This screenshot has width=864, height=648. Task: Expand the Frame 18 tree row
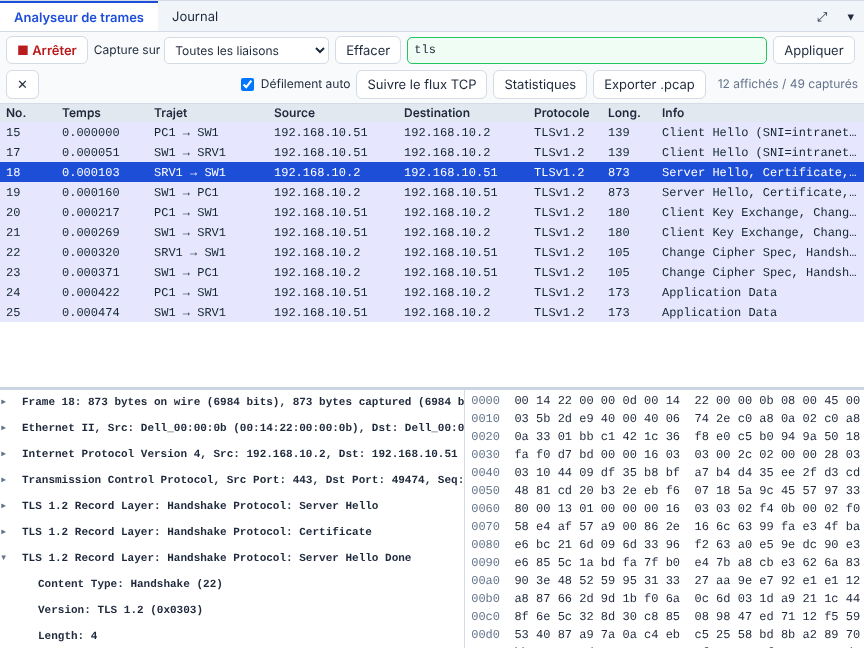click(x=4, y=402)
